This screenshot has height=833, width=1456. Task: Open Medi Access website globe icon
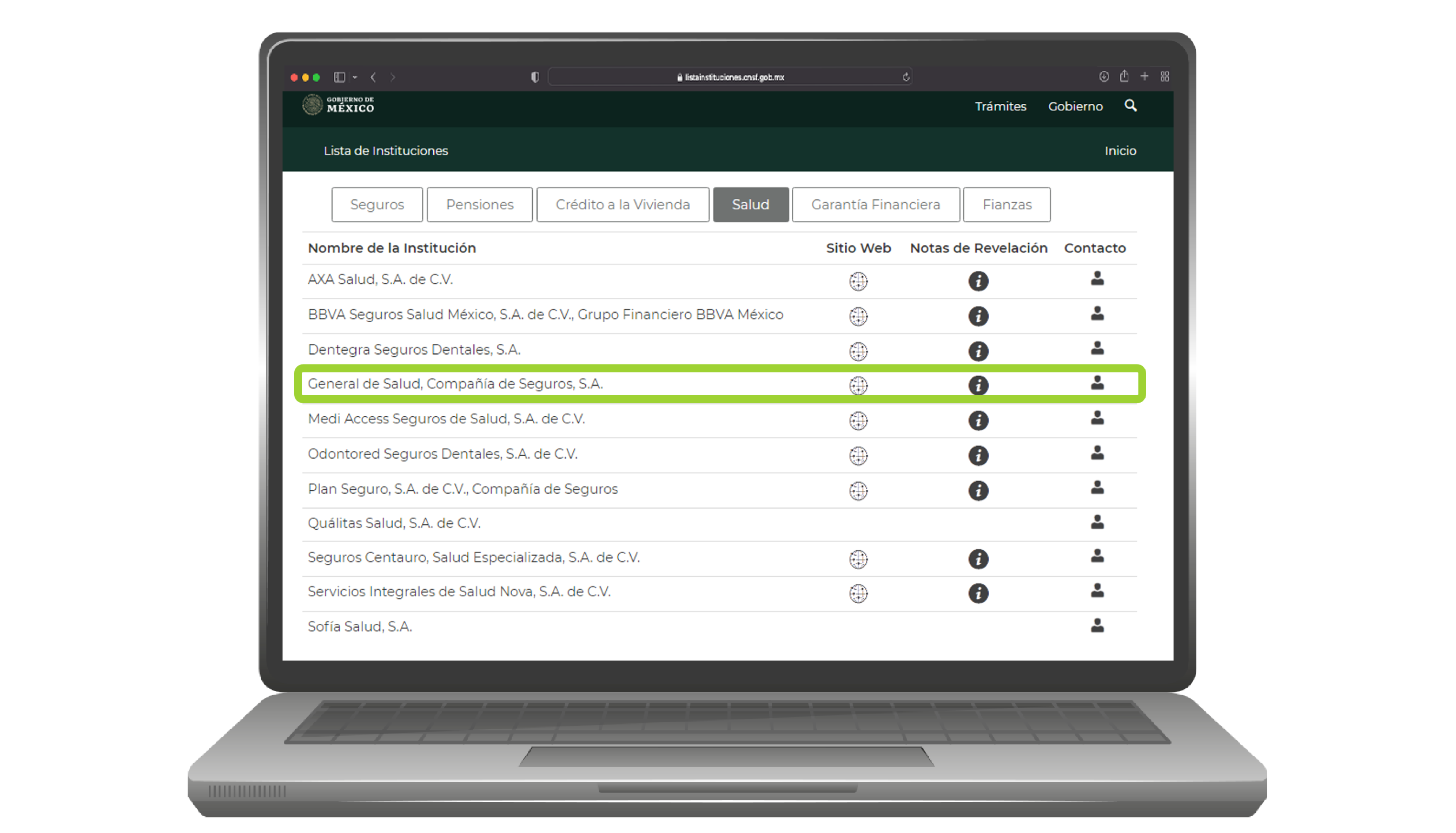point(858,421)
